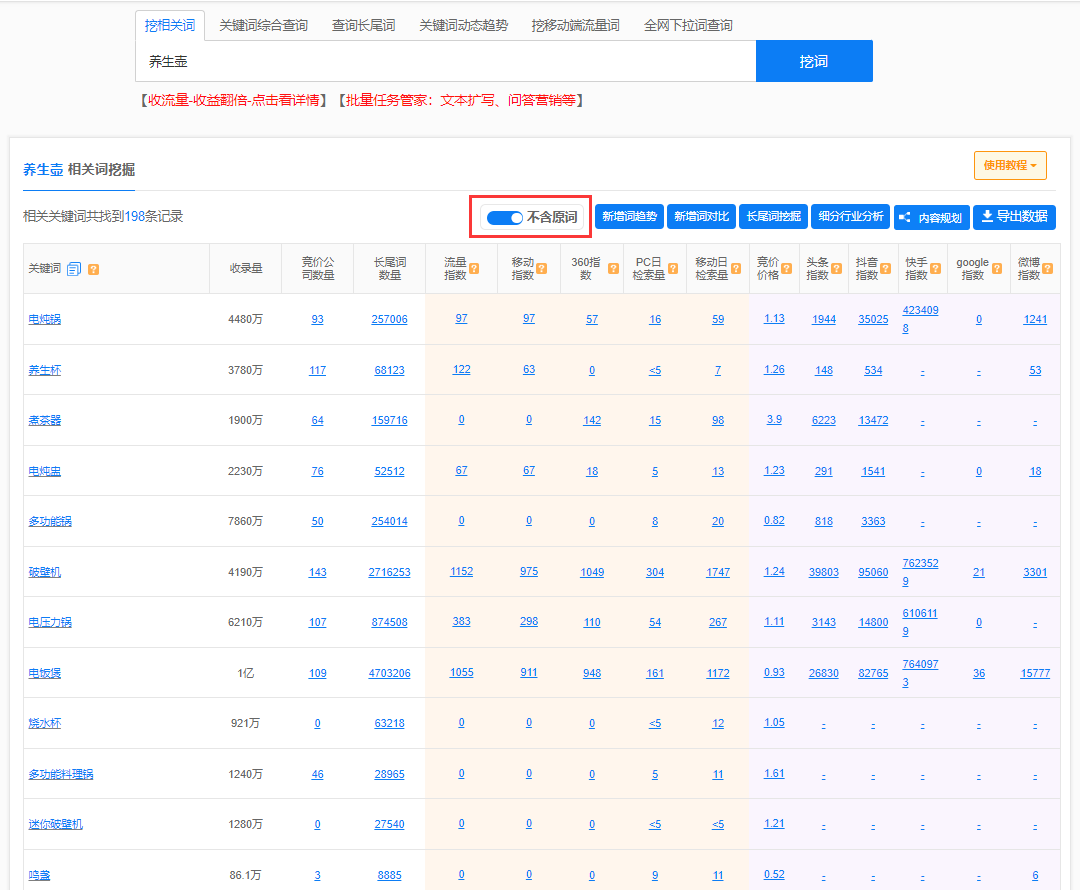Click bid price 3.9 for 煮茶器
The image size is (1080, 890).
point(774,420)
